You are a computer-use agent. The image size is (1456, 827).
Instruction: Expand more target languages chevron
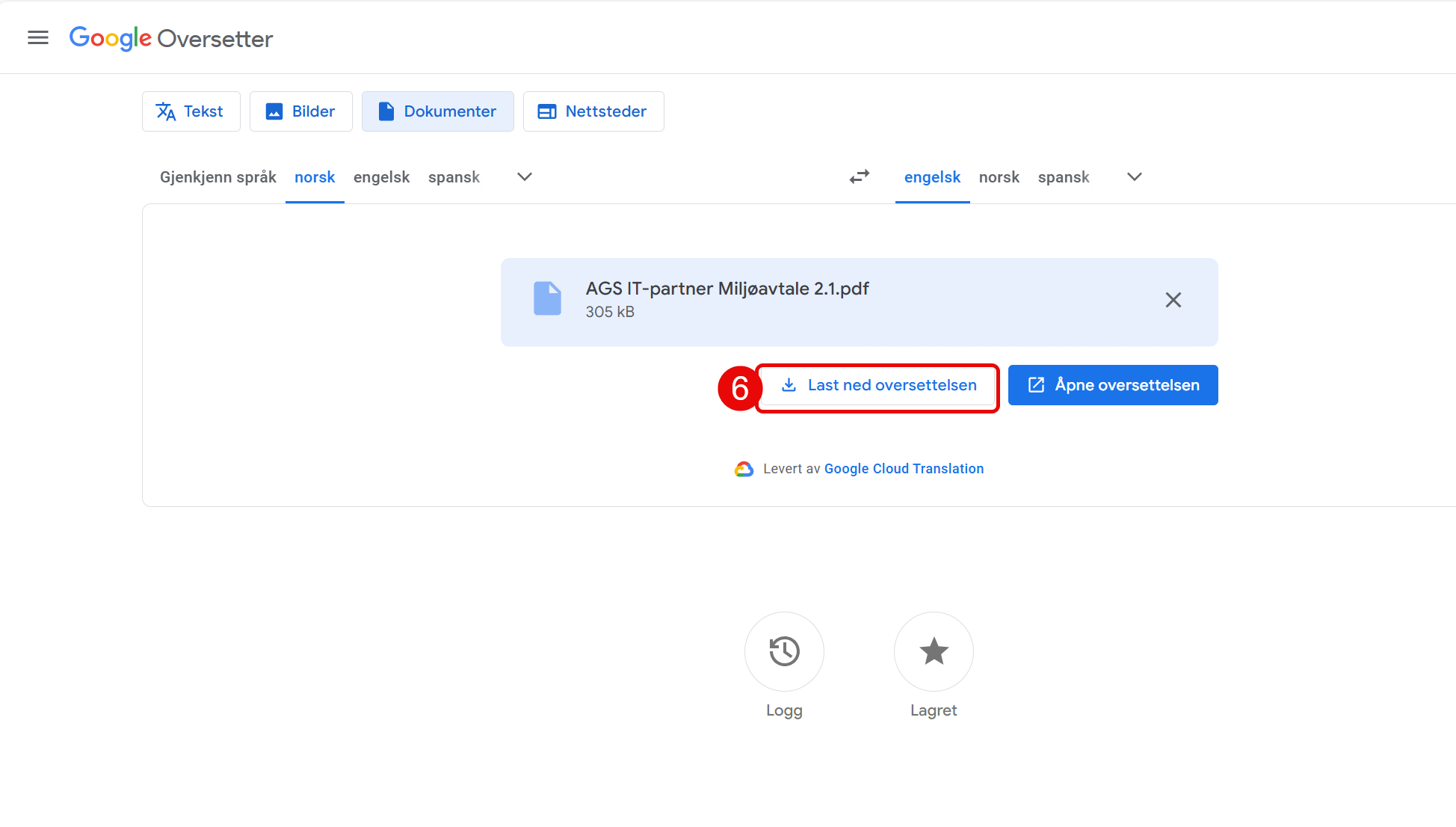coord(1135,177)
